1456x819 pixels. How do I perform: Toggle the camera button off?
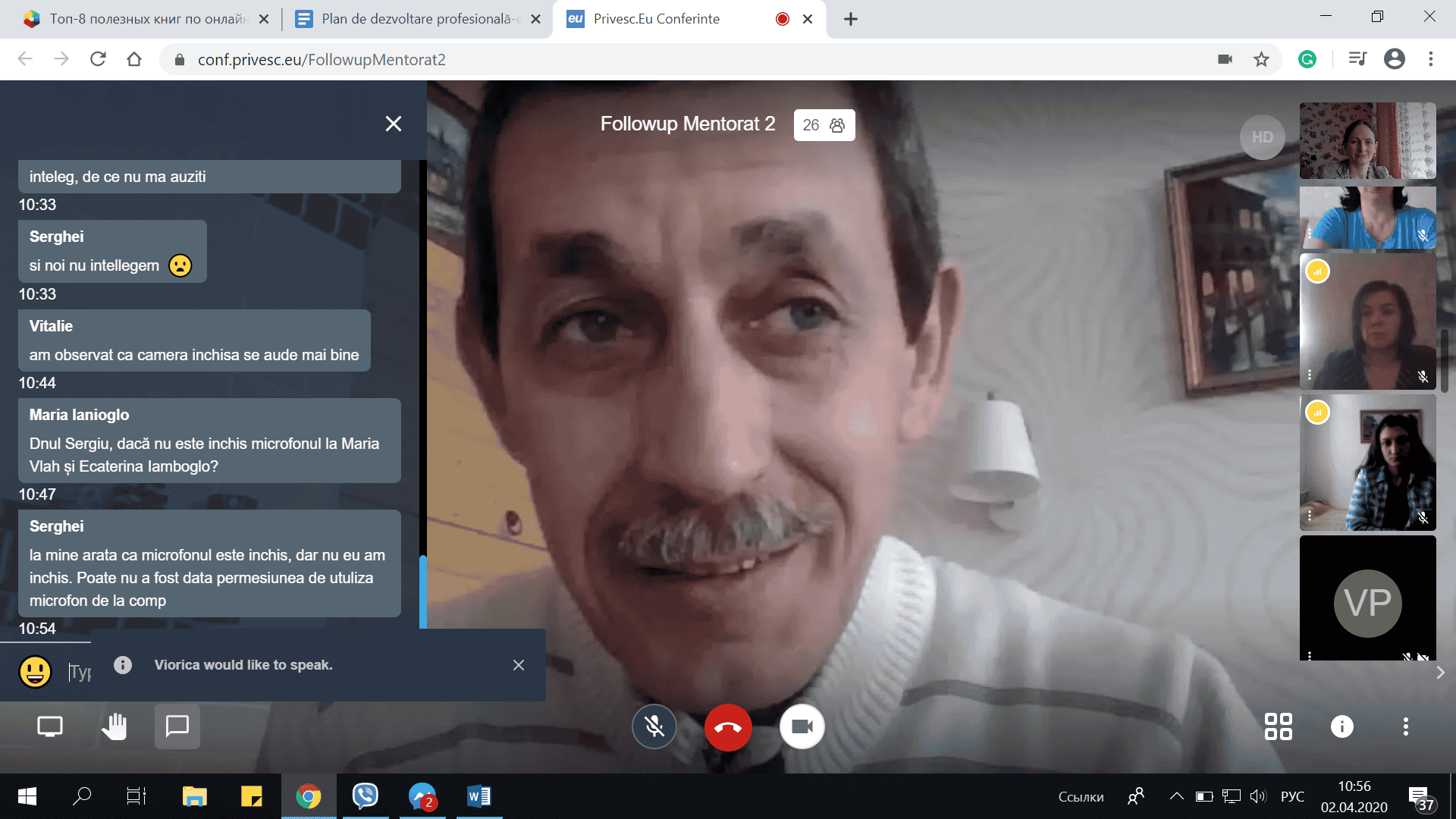[802, 726]
